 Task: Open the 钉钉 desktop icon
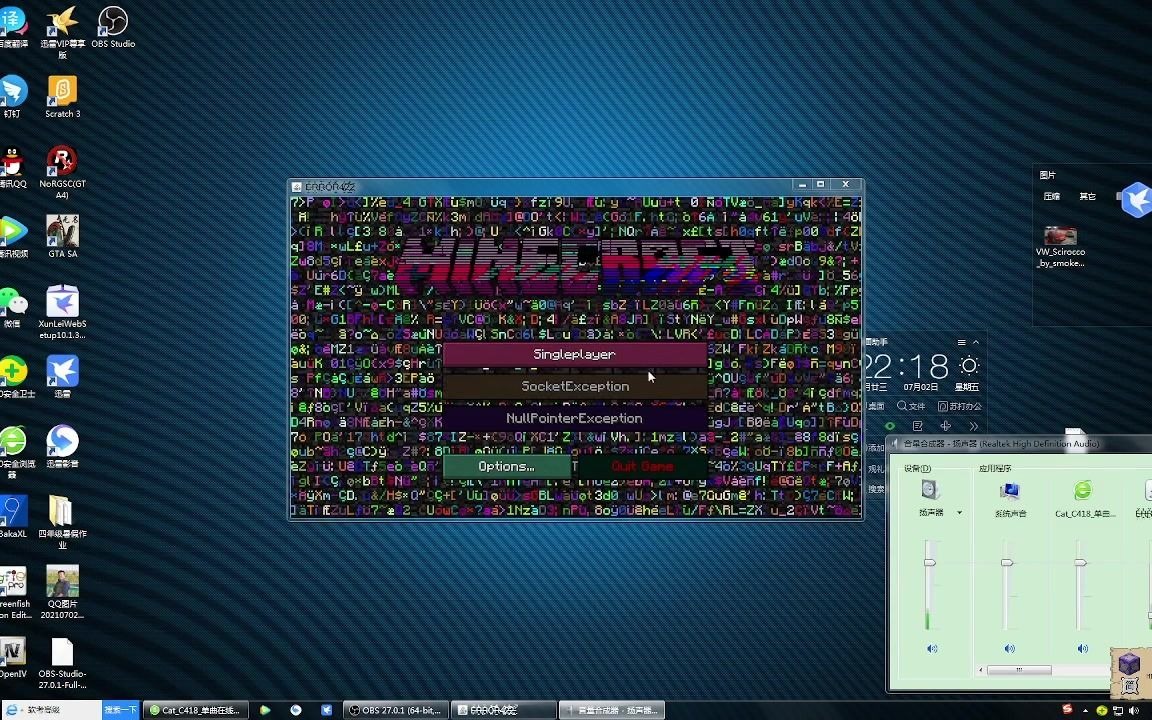12,96
